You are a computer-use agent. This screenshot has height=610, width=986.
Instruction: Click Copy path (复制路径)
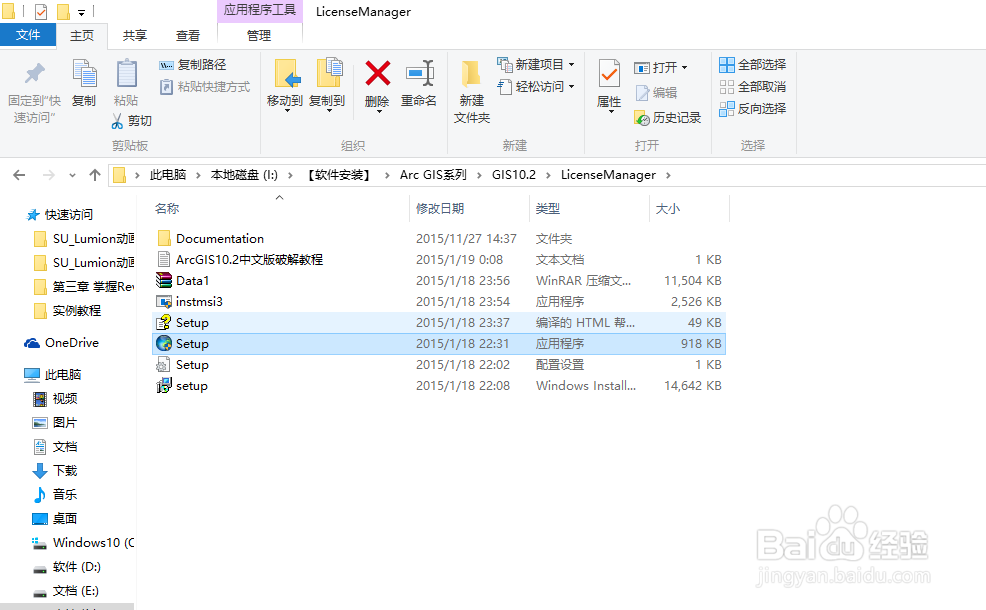pos(192,65)
